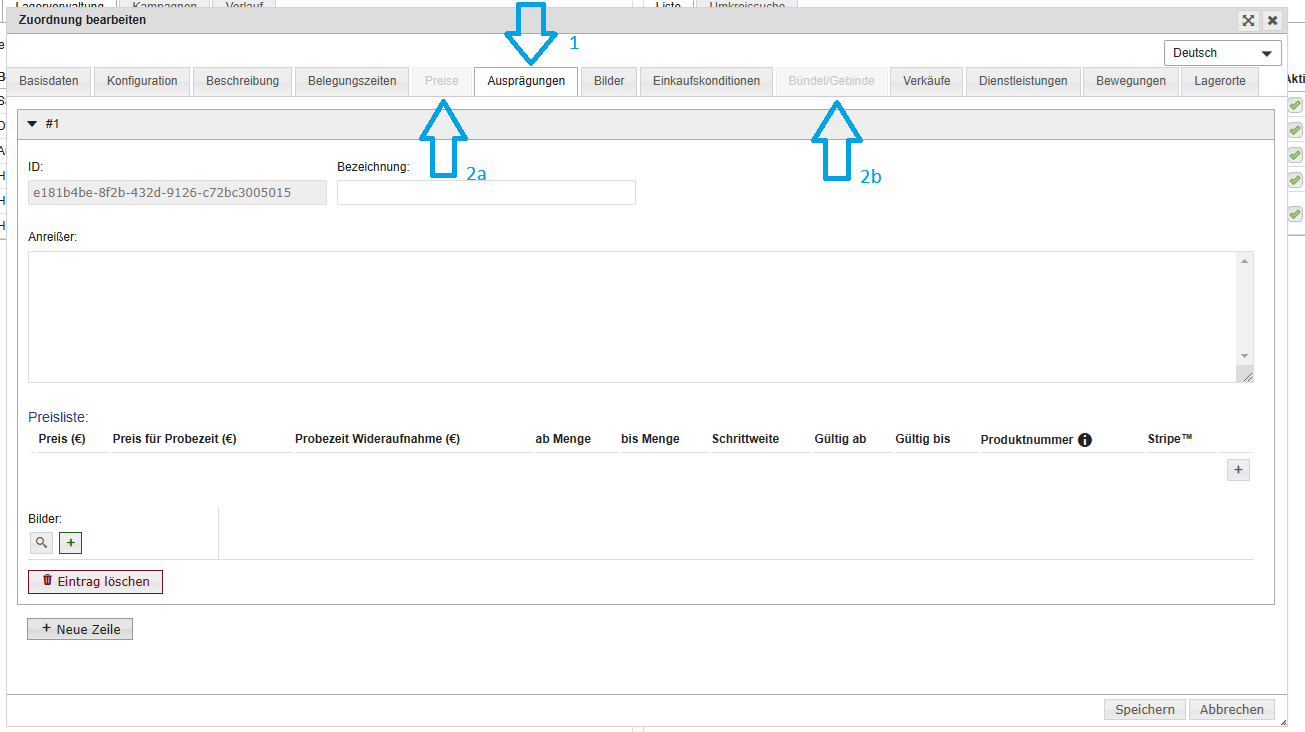
Task: Select the Lagerorte tab
Action: point(1219,81)
